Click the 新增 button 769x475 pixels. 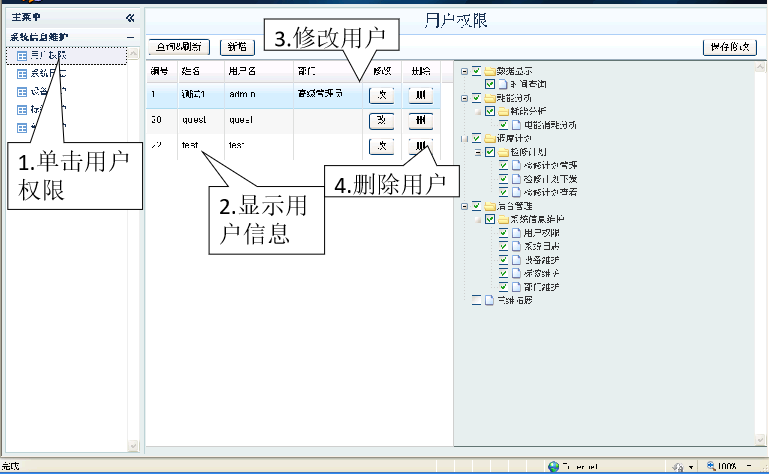pos(237,47)
